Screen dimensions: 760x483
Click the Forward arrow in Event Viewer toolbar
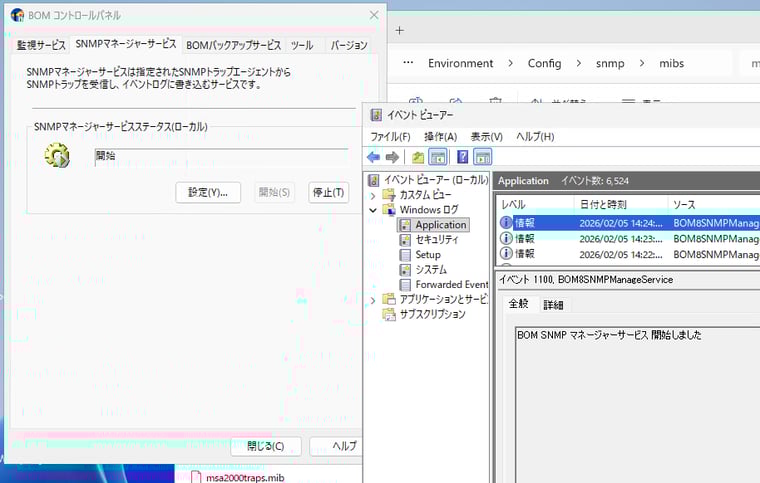pos(392,157)
